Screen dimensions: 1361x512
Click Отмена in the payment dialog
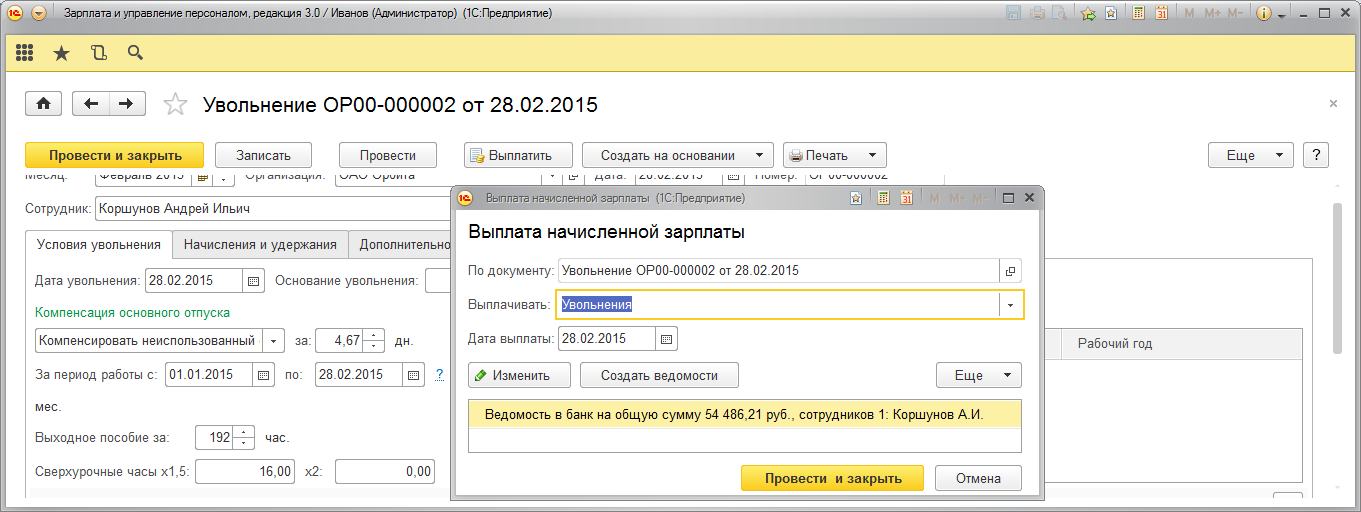(x=978, y=478)
